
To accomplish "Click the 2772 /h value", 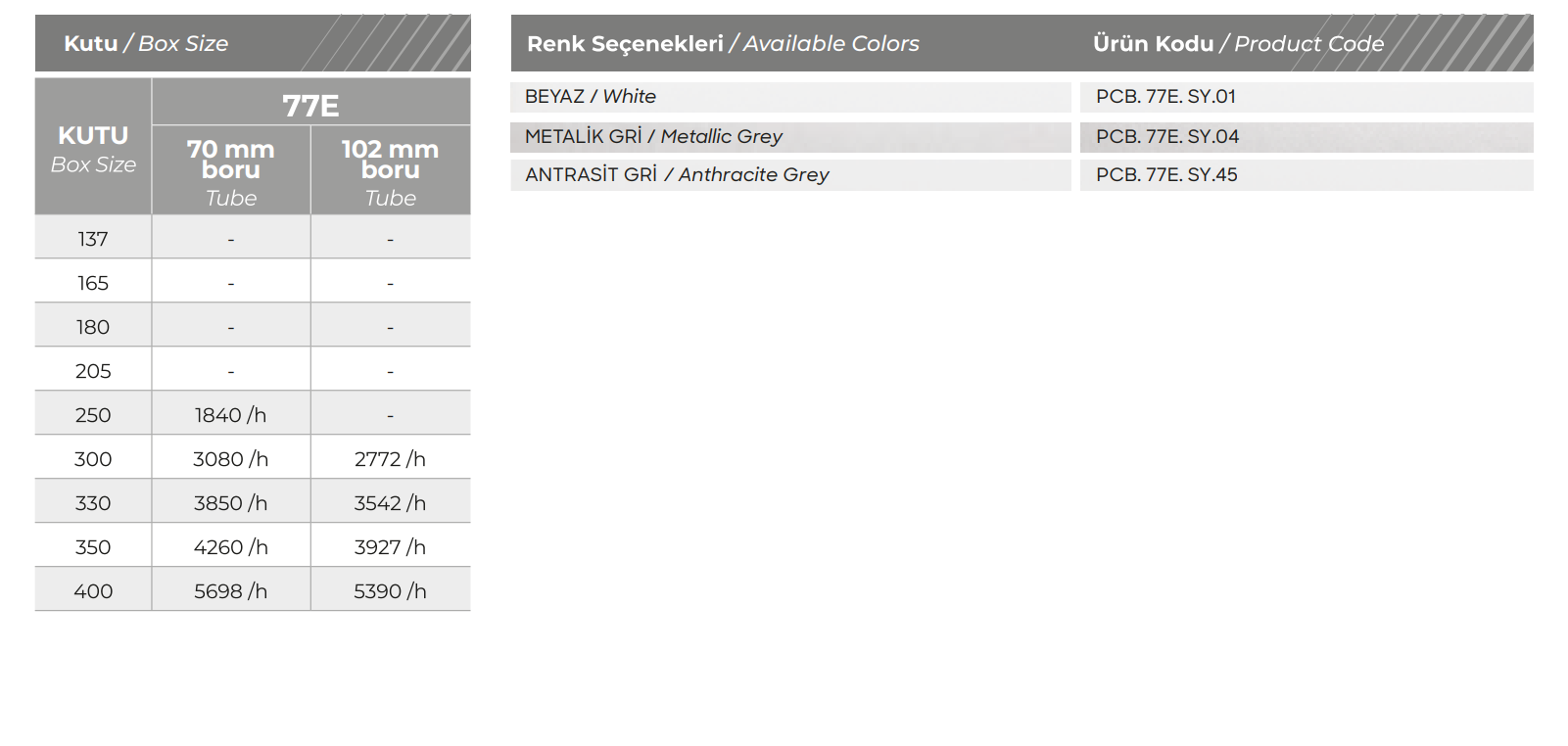I will coord(390,459).
